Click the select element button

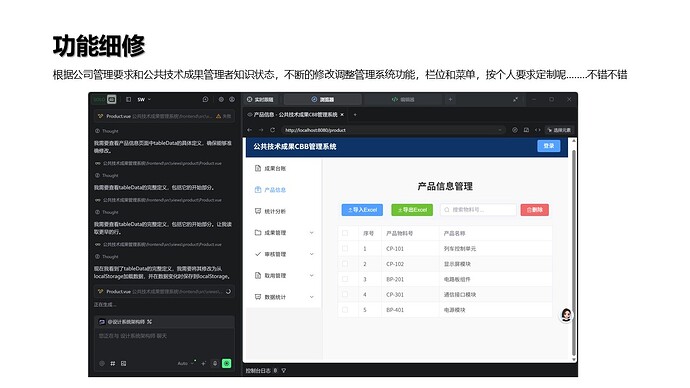(x=559, y=130)
